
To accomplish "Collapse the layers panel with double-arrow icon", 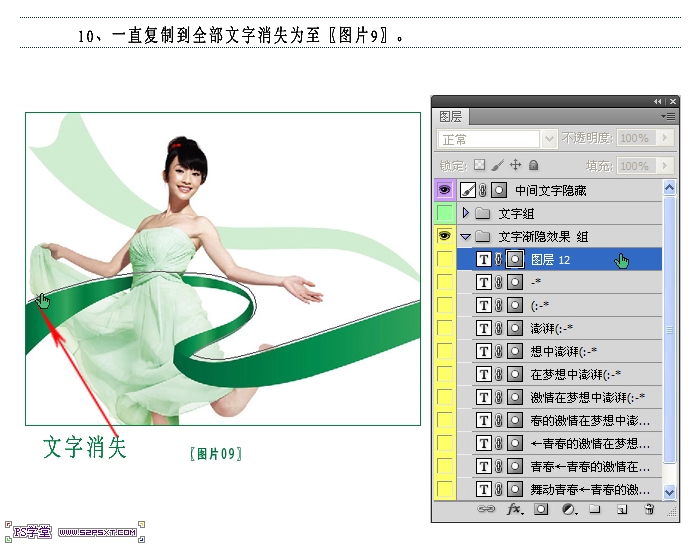I will point(658,102).
